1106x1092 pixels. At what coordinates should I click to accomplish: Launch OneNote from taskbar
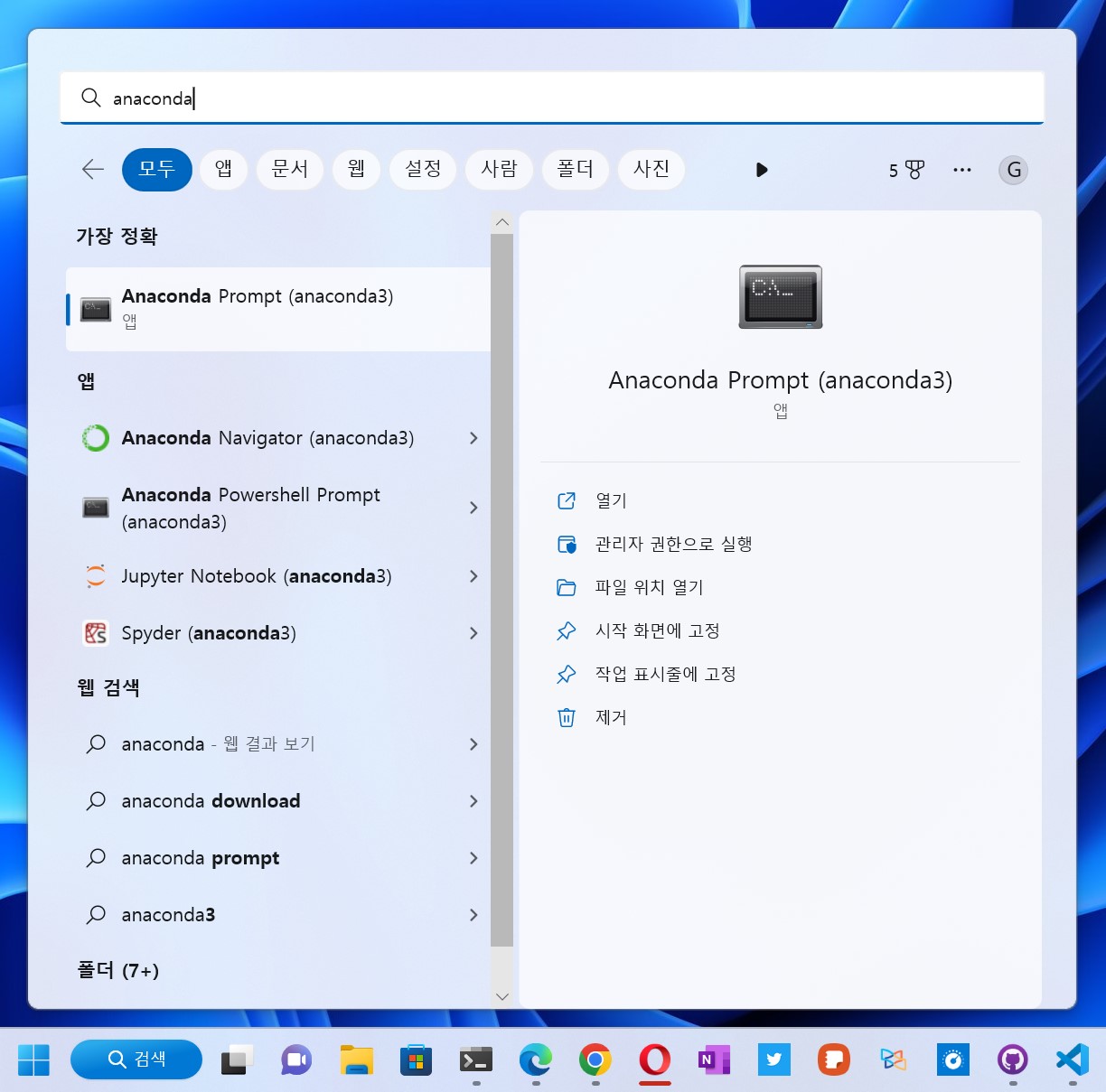click(x=714, y=1059)
